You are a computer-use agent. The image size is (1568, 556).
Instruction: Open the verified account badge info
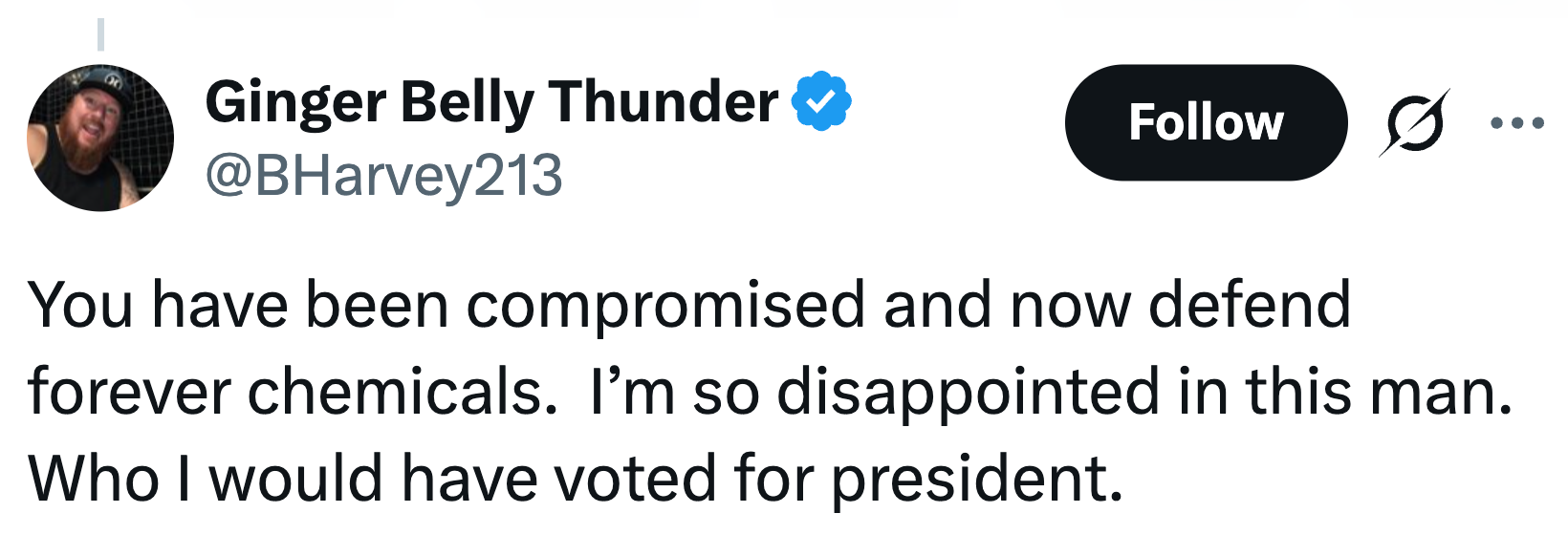pyautogui.click(x=821, y=101)
